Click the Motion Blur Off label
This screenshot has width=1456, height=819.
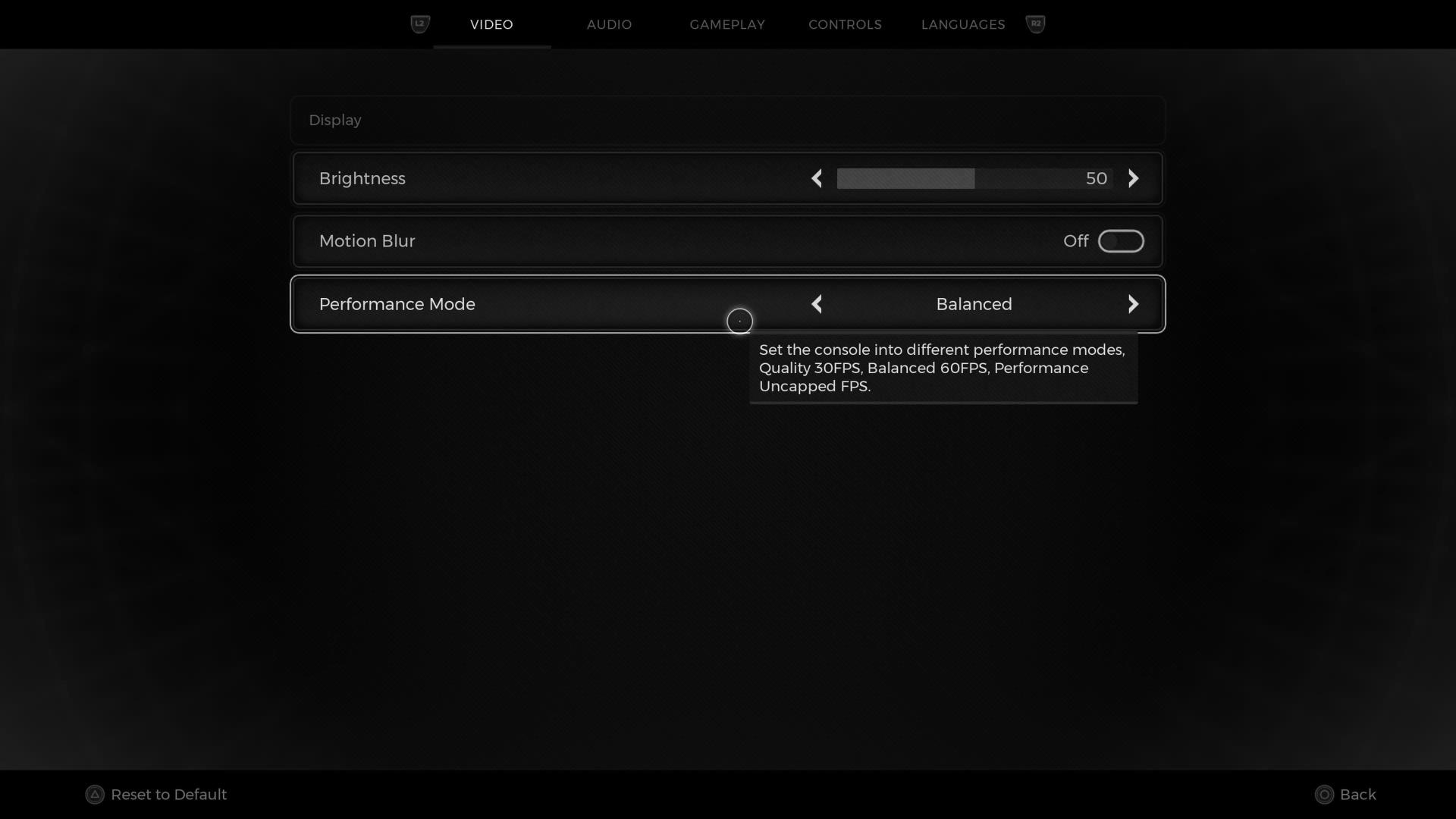coord(1075,241)
